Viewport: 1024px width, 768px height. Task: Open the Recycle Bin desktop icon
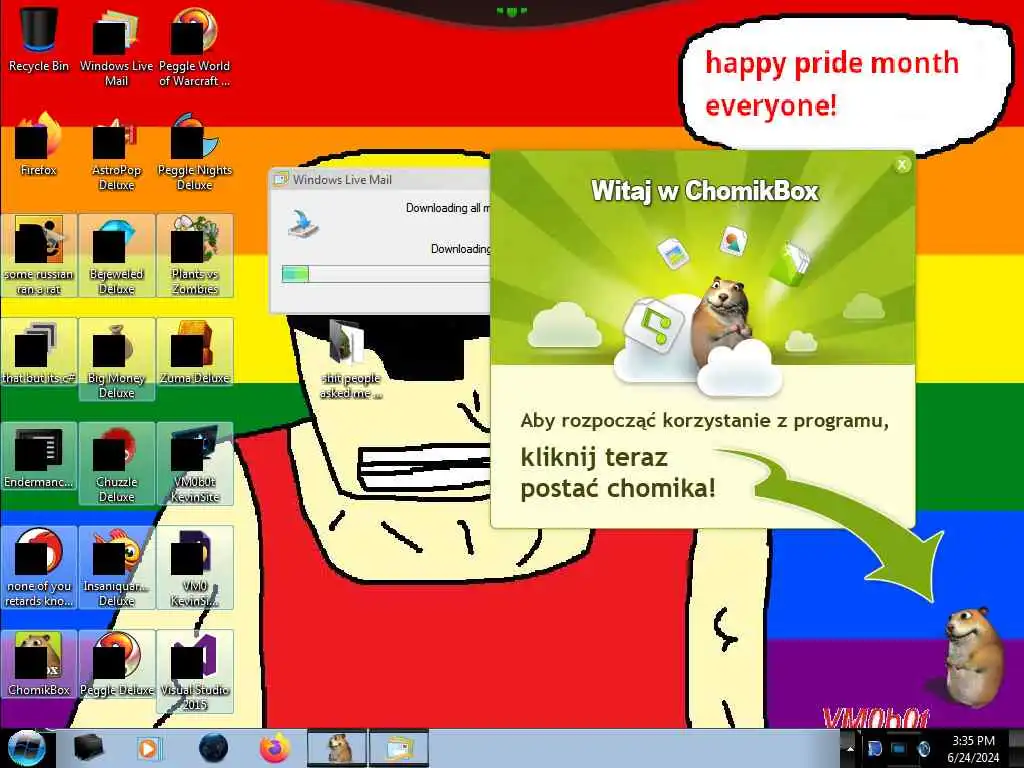coord(39,39)
